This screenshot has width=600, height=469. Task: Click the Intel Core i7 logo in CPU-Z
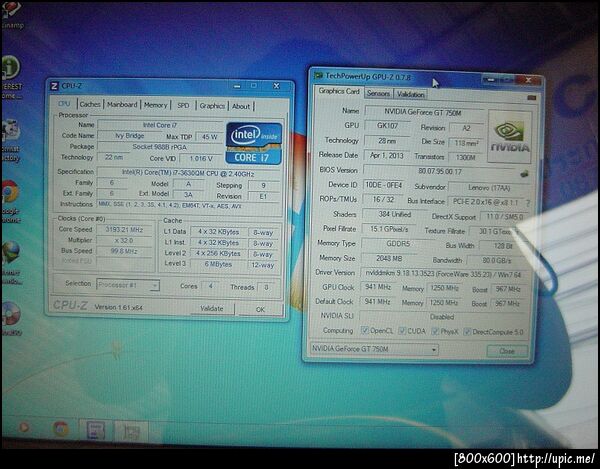pyautogui.click(x=254, y=143)
